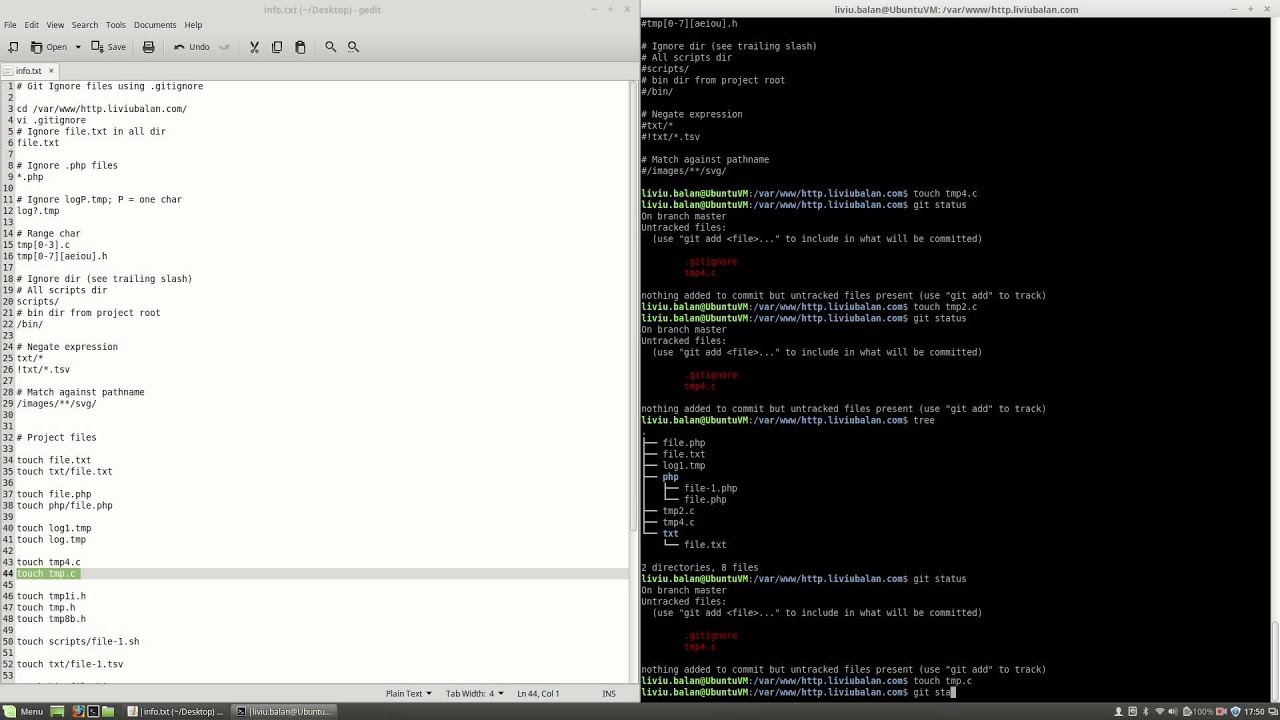Cut selection with the scissors icon
The image size is (1280, 720).
(254, 47)
